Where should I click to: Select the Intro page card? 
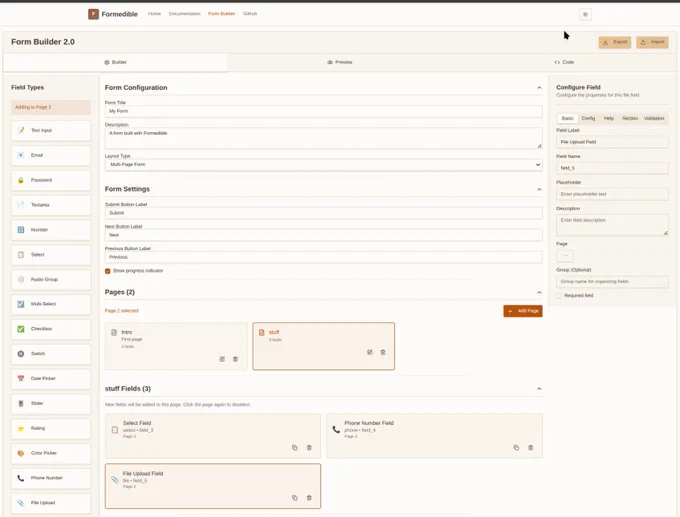(176, 346)
